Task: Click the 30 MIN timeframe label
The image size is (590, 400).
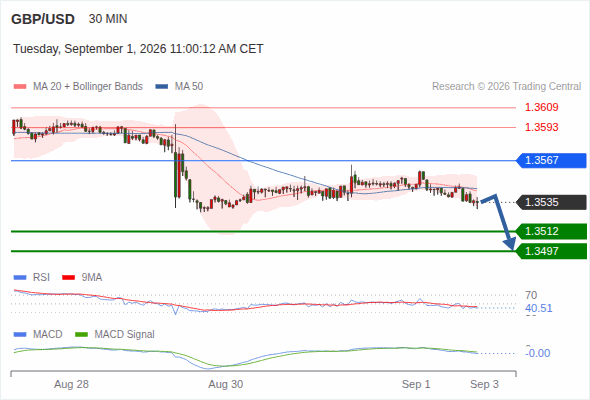Action: tap(108, 19)
